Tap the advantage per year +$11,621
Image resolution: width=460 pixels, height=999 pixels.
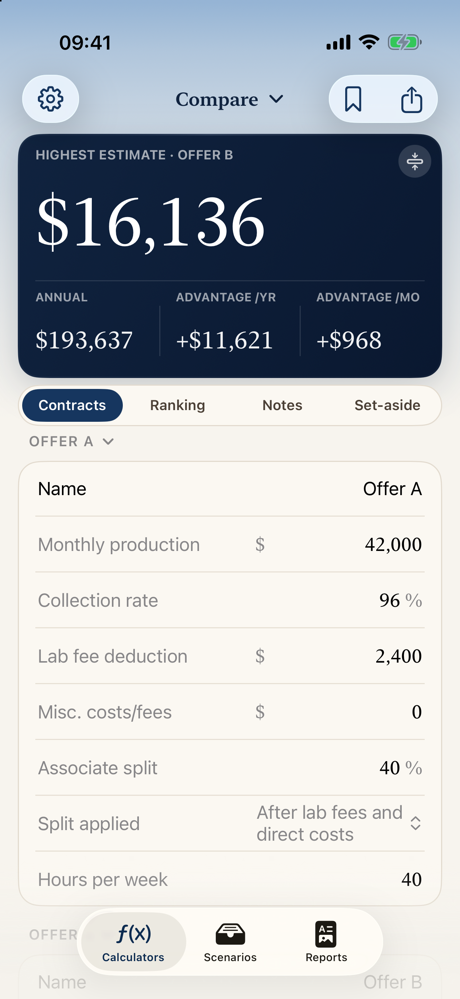(224, 341)
